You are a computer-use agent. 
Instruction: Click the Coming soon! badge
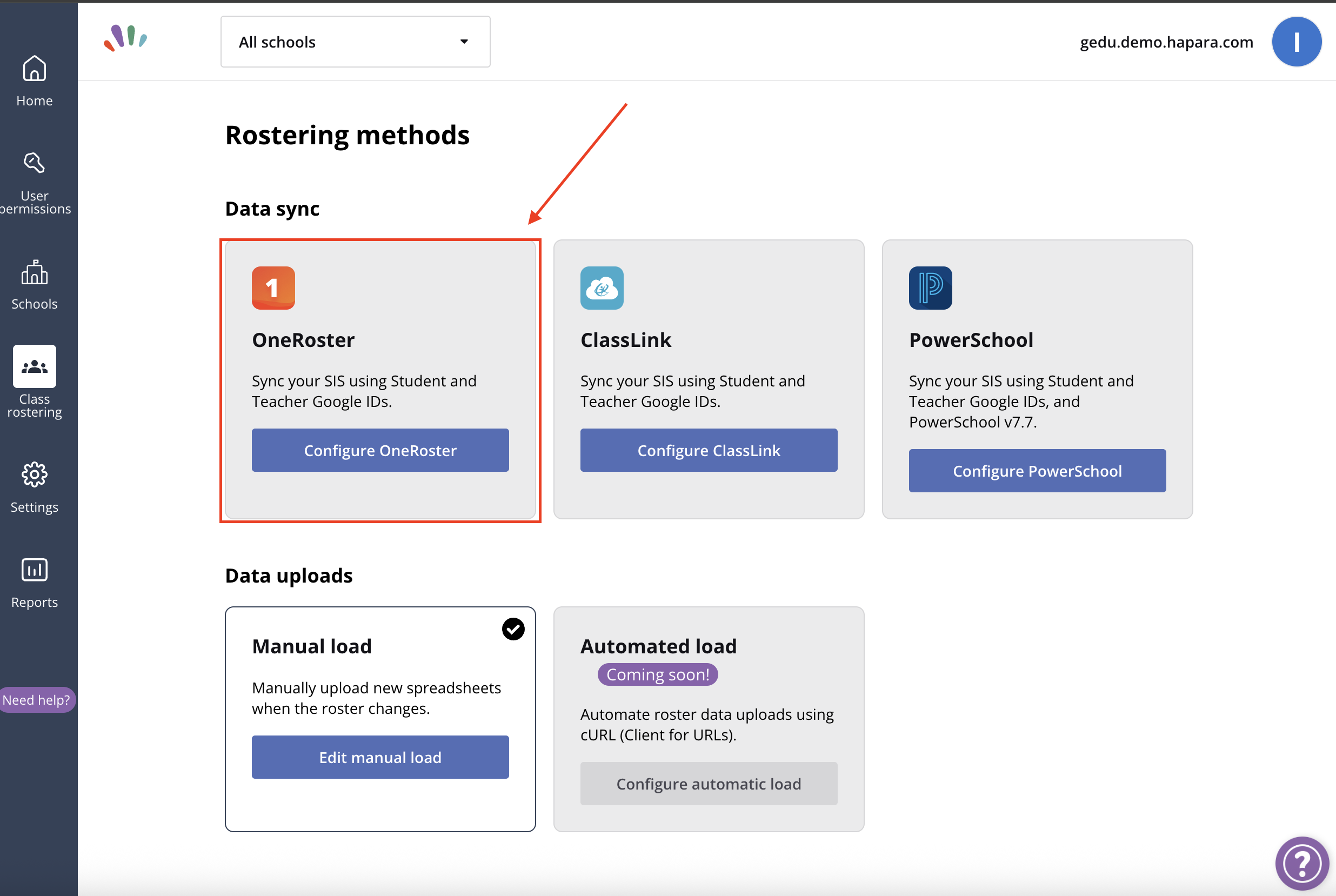click(658, 675)
